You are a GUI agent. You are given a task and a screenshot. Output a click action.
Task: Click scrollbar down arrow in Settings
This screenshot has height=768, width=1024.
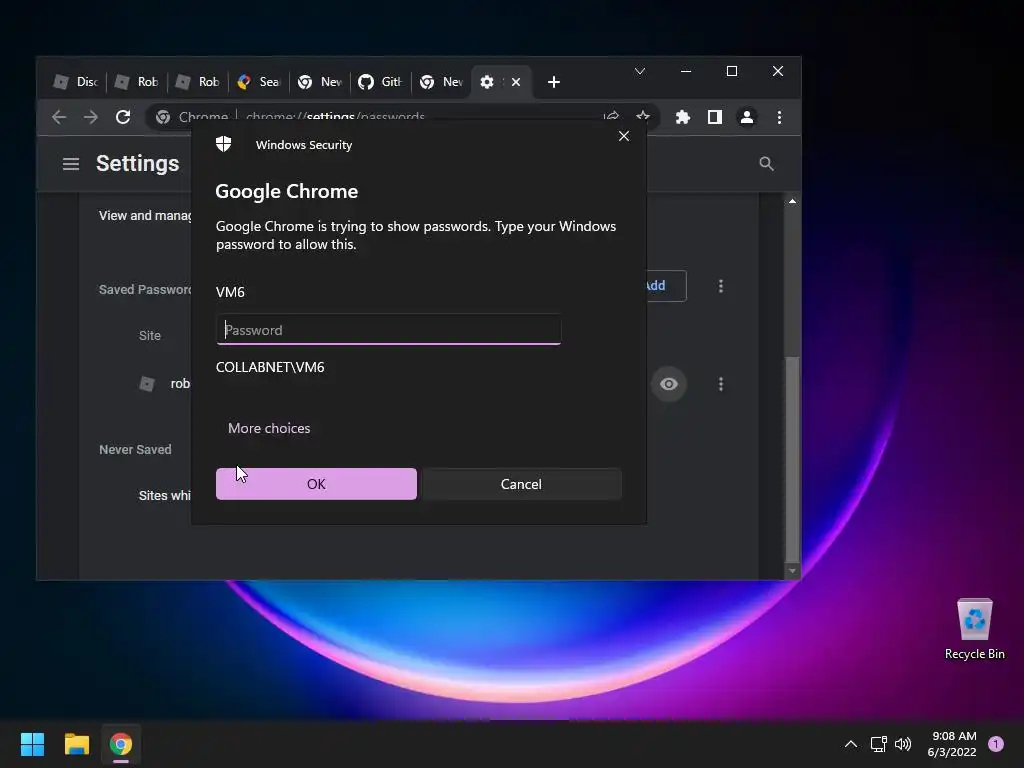pyautogui.click(x=792, y=571)
